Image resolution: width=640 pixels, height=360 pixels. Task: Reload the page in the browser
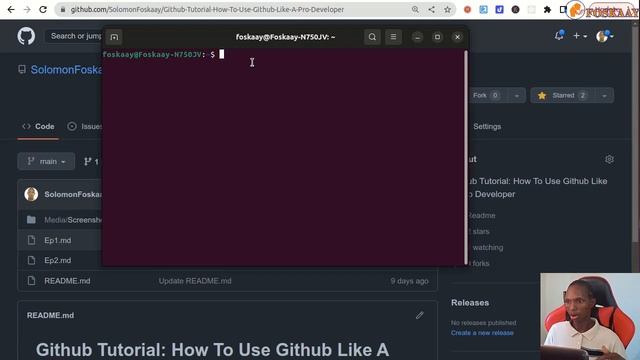click(x=43, y=9)
